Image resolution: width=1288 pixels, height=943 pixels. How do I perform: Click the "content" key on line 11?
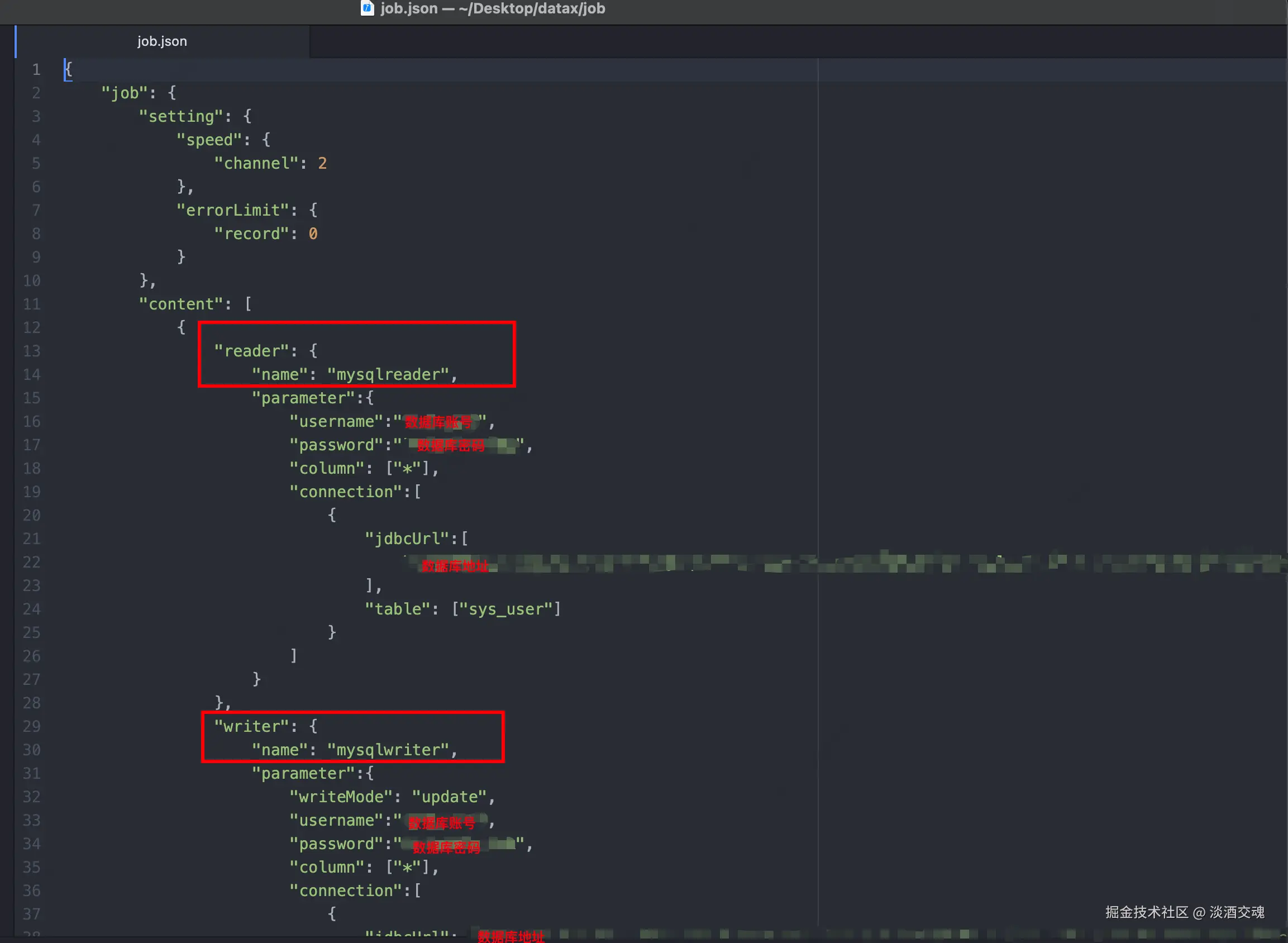181,304
